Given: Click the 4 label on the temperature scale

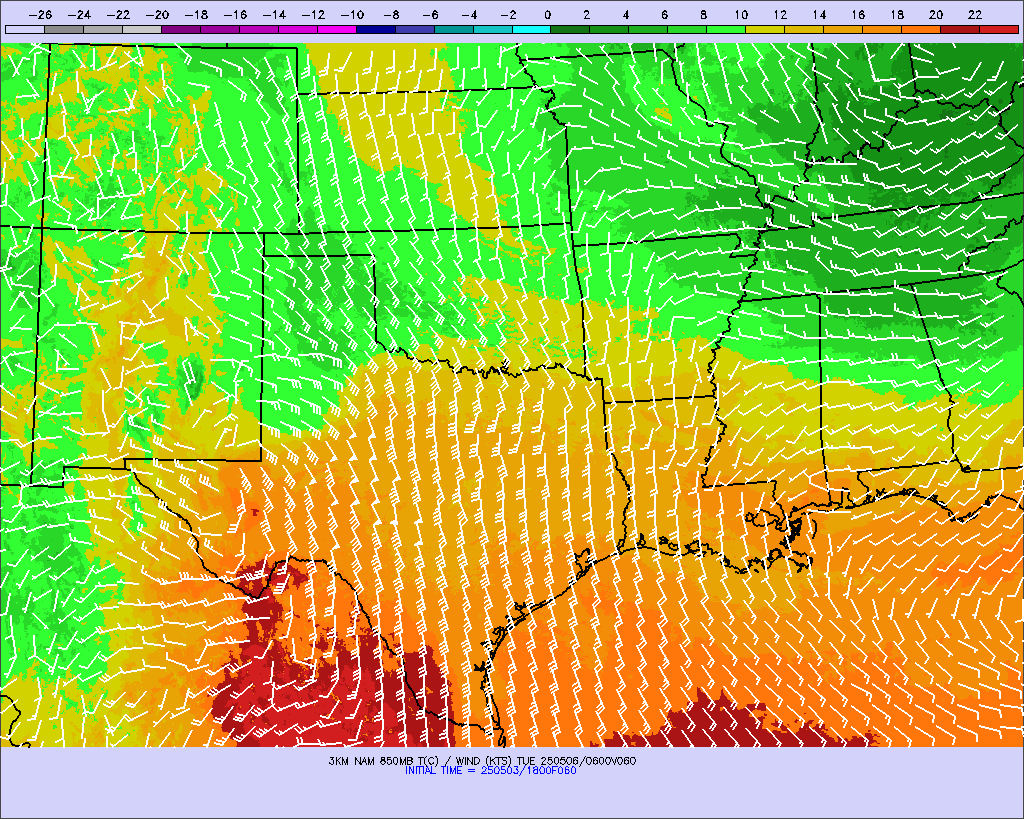Looking at the screenshot, I should [x=625, y=14].
